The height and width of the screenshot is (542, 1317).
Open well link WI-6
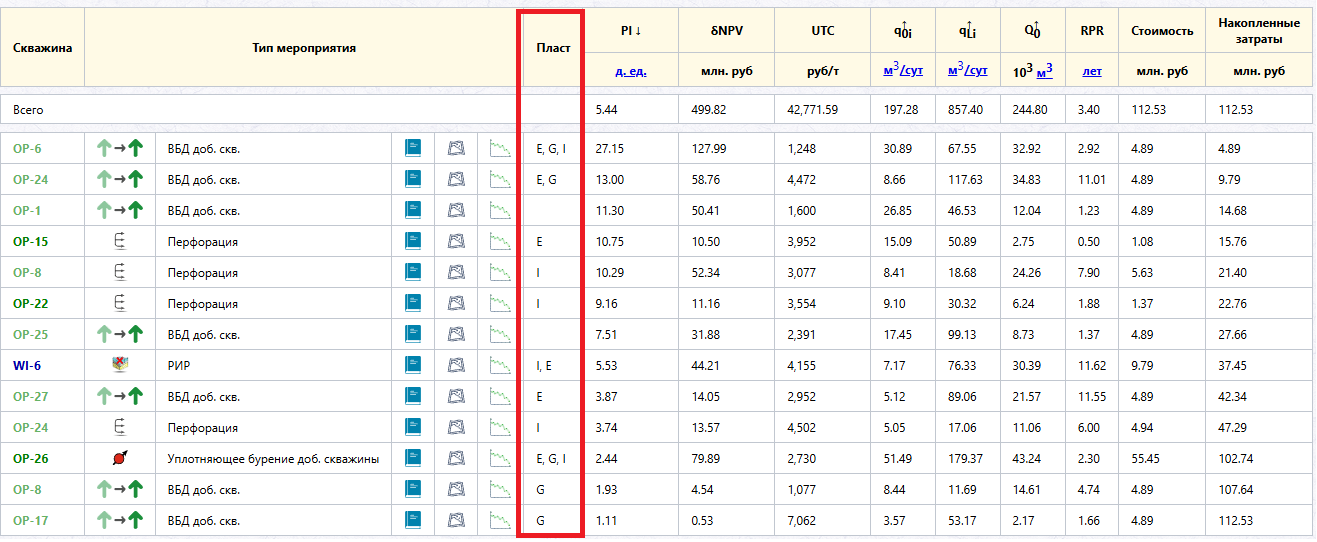[x=27, y=365]
